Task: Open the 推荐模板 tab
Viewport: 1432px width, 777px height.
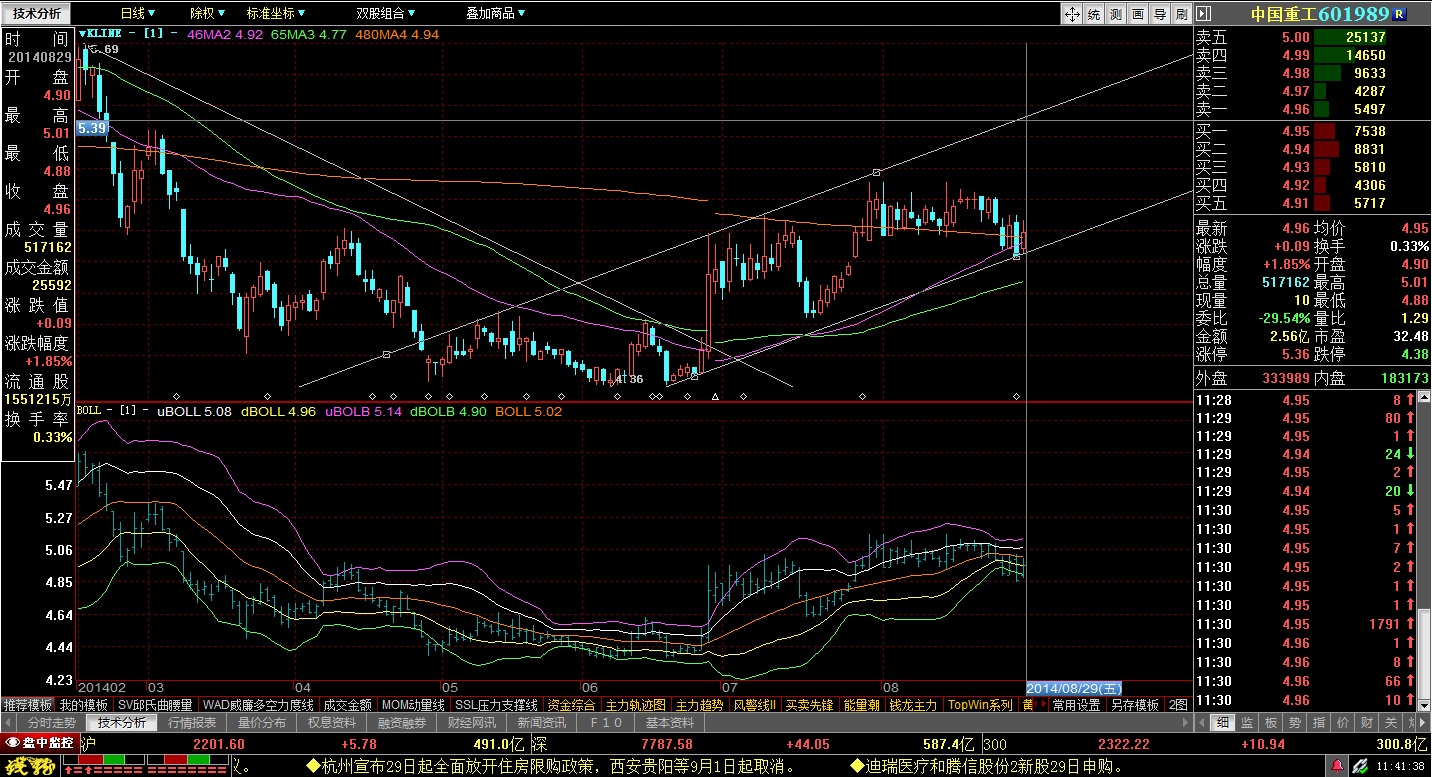Action: [x=27, y=705]
